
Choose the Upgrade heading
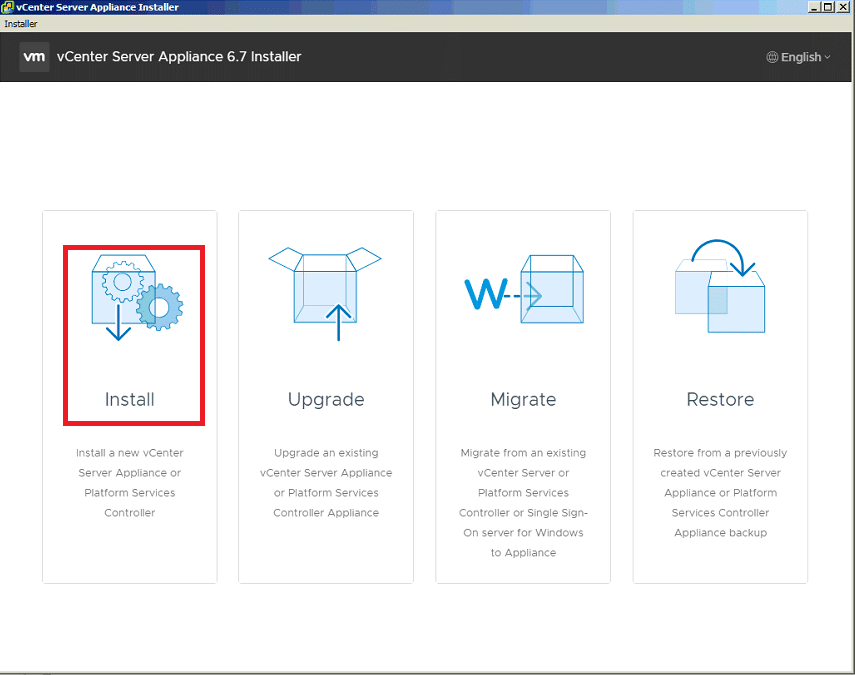point(326,400)
